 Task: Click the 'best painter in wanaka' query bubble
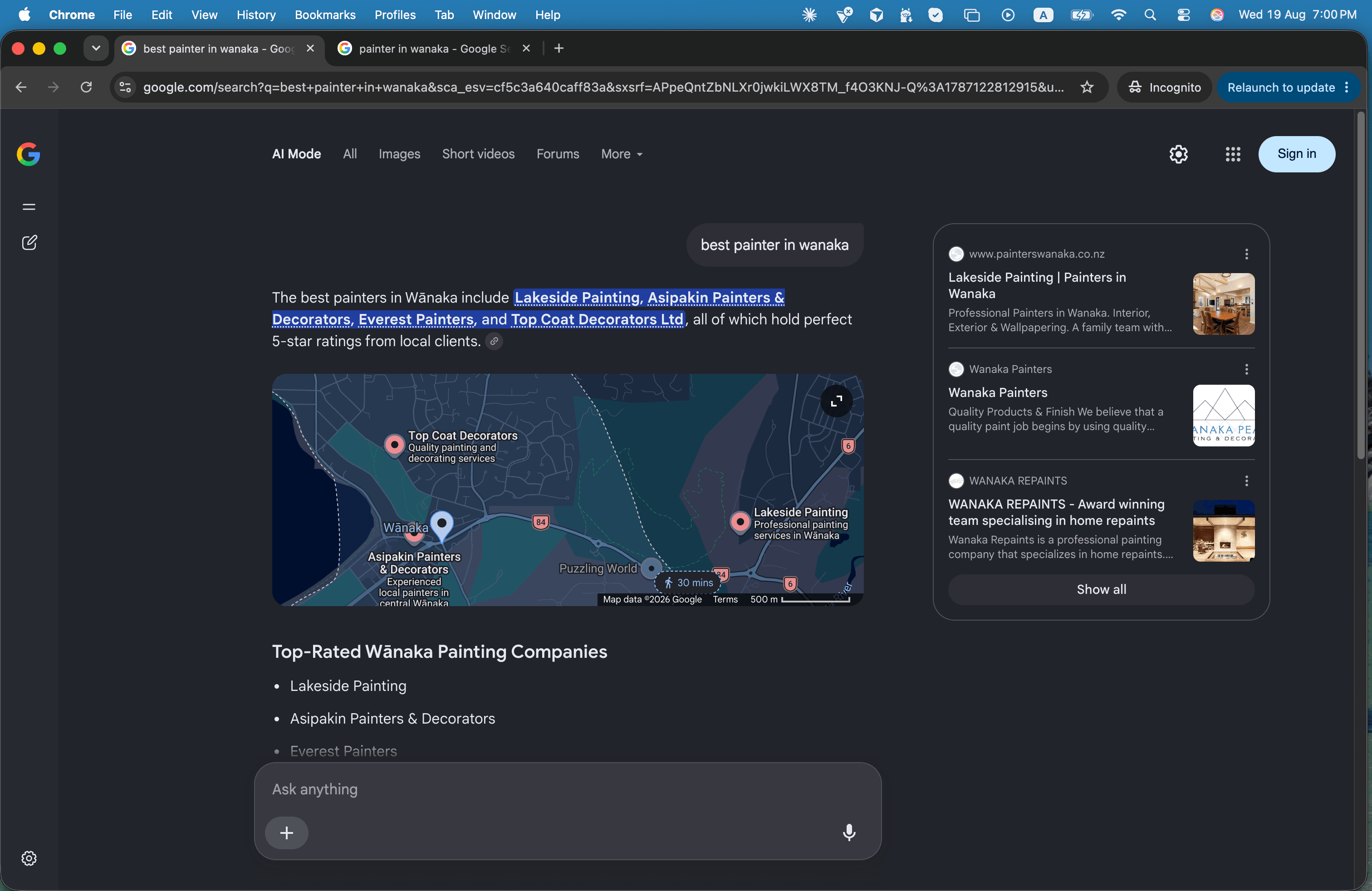[x=774, y=245]
